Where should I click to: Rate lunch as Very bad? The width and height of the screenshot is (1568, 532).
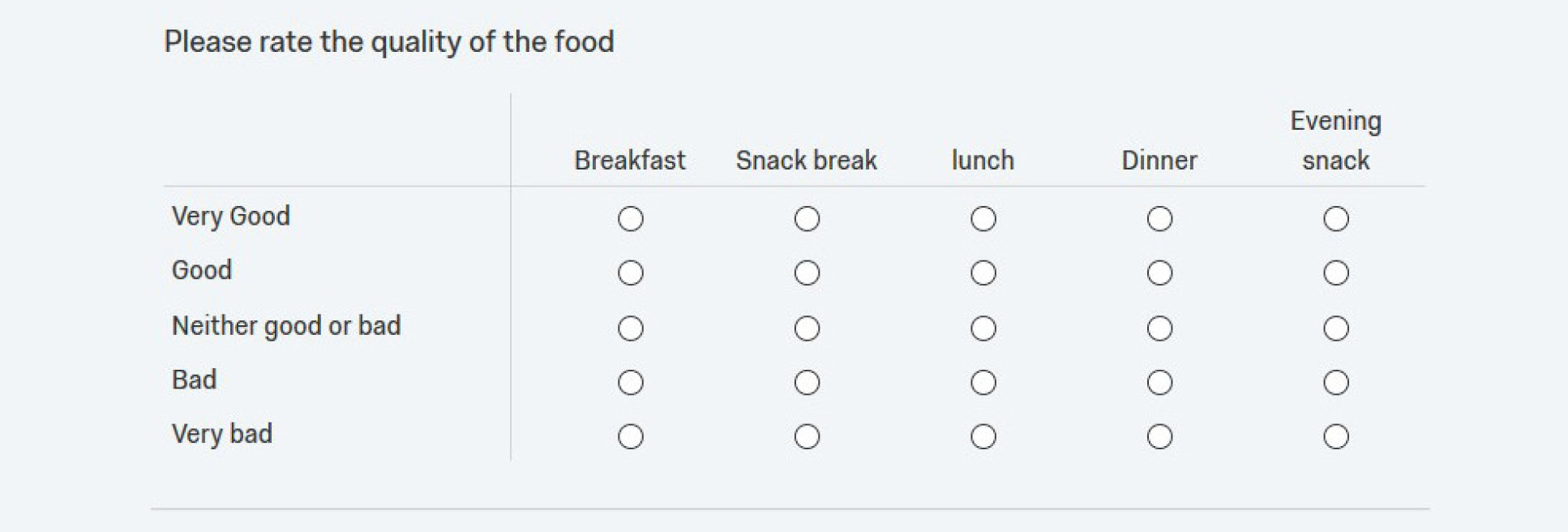tap(983, 437)
